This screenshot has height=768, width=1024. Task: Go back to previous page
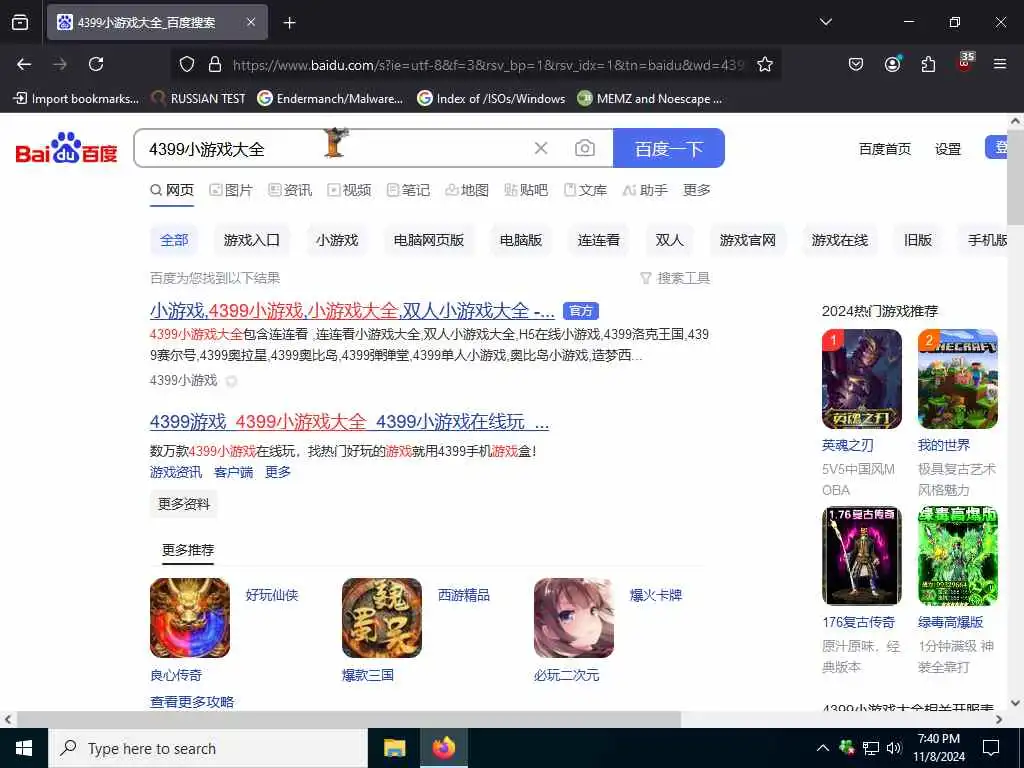point(24,64)
